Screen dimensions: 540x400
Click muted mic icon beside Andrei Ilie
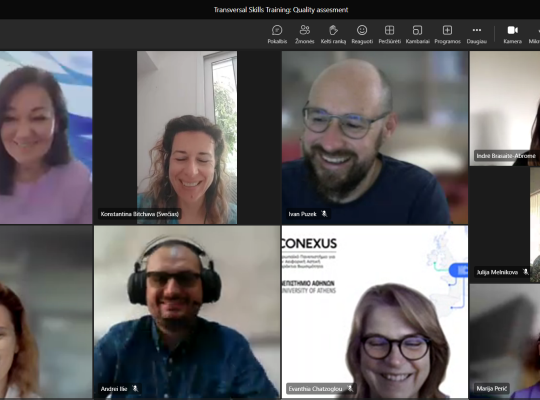point(135,388)
